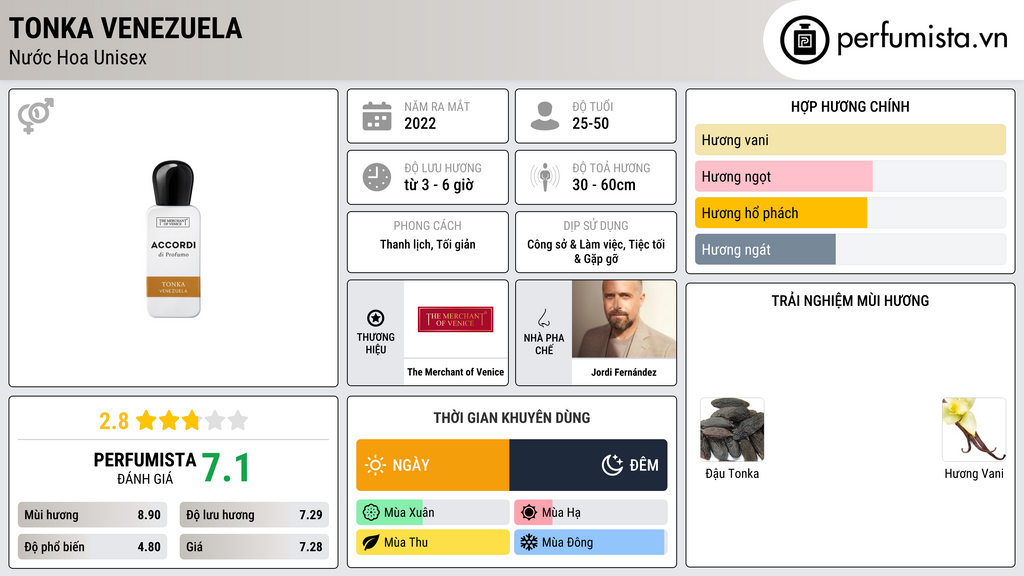Viewport: 1024px width, 576px height.
Task: Open the Hương Vani note thumbnail
Action: (974, 430)
